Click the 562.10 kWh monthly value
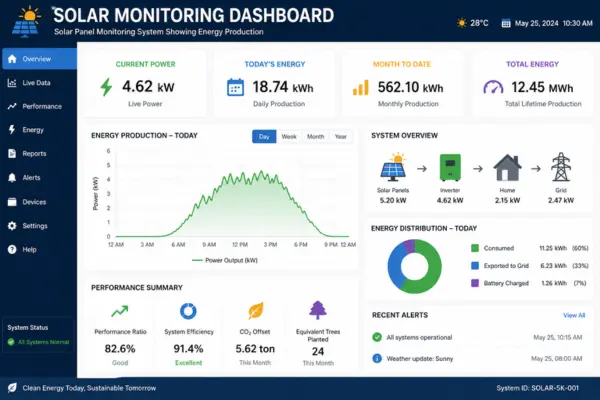 coord(411,88)
